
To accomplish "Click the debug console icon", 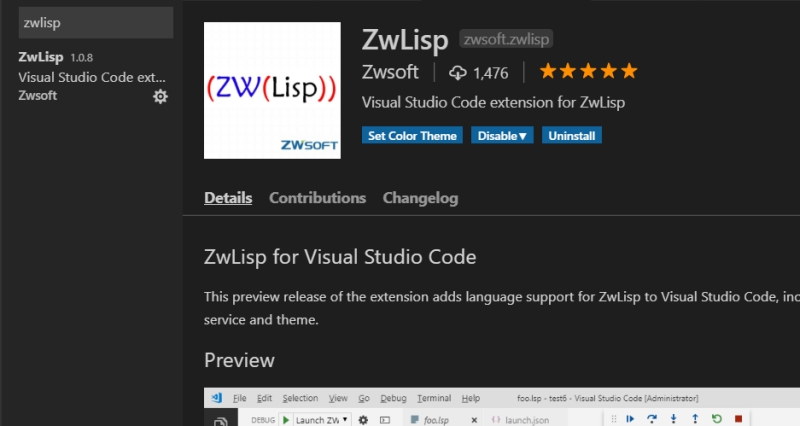I will (385, 420).
